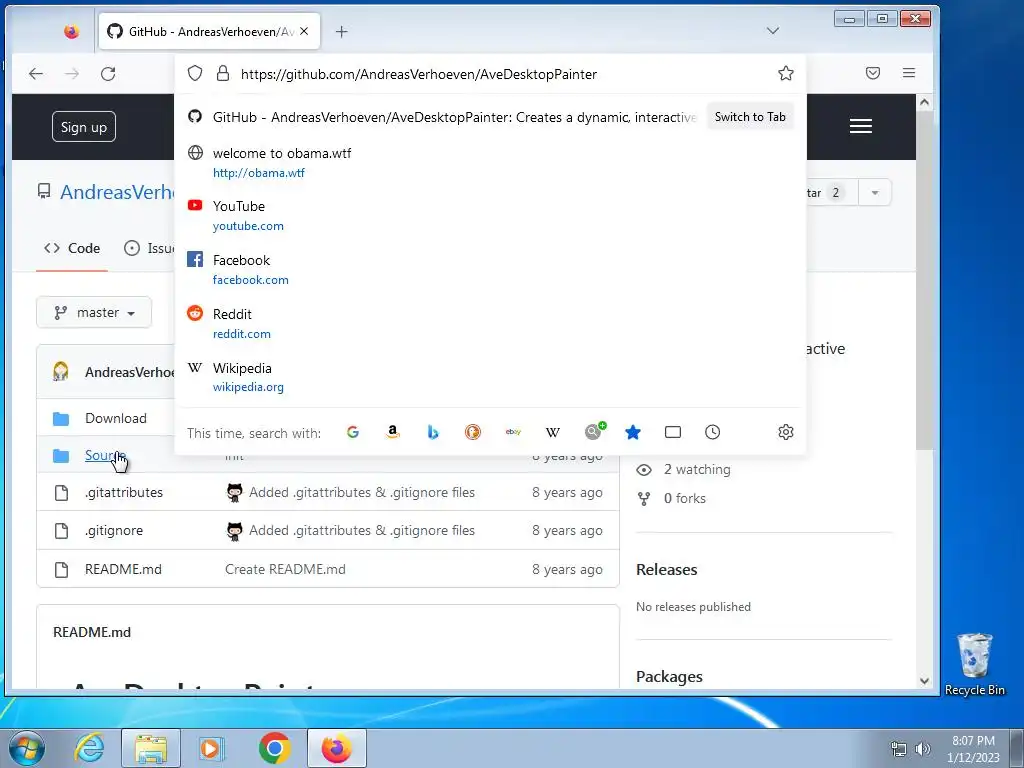Open the README.md file entry
This screenshot has width=1024, height=768.
tap(123, 569)
